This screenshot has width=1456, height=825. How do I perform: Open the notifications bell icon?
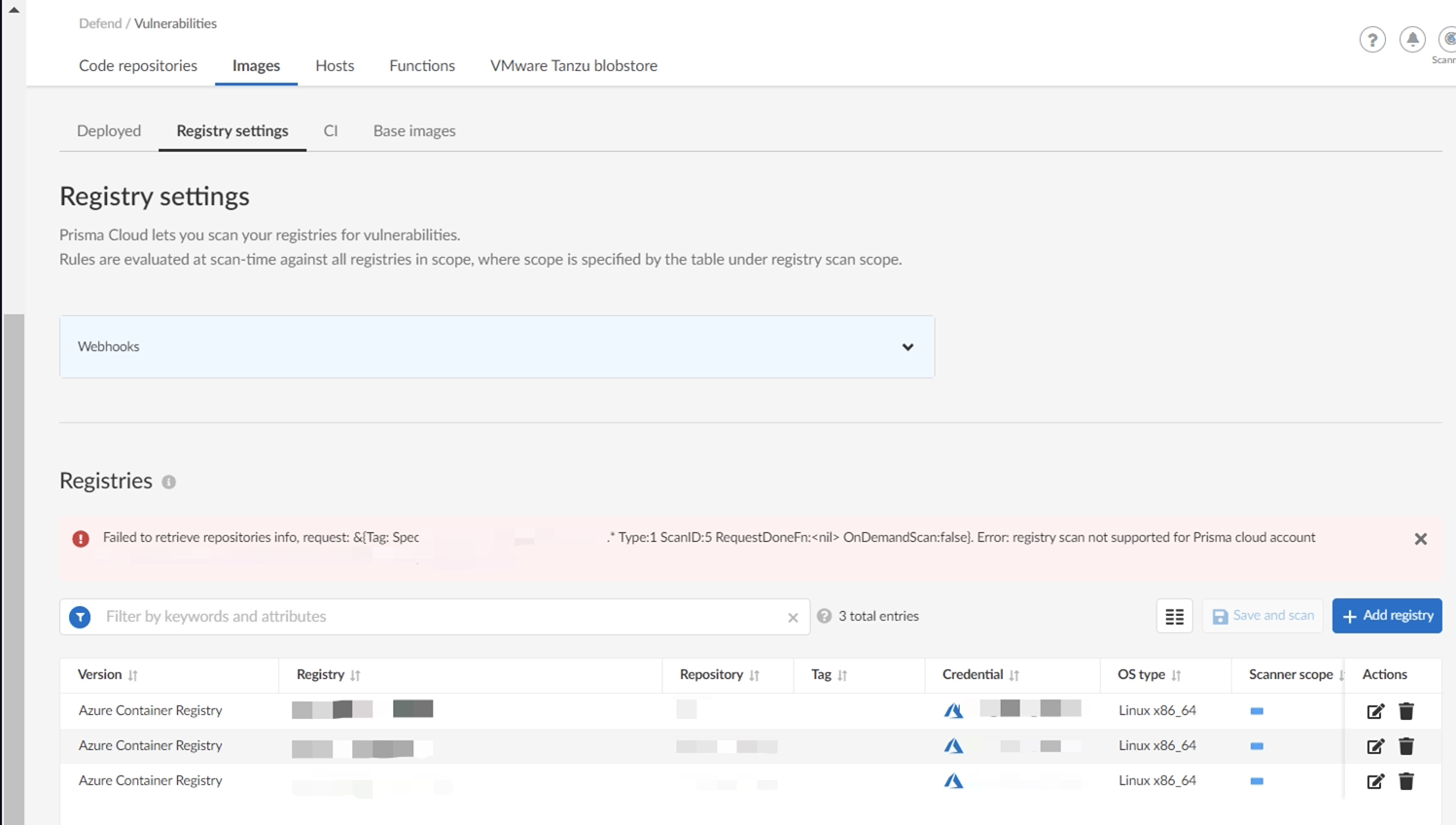pyautogui.click(x=1412, y=39)
